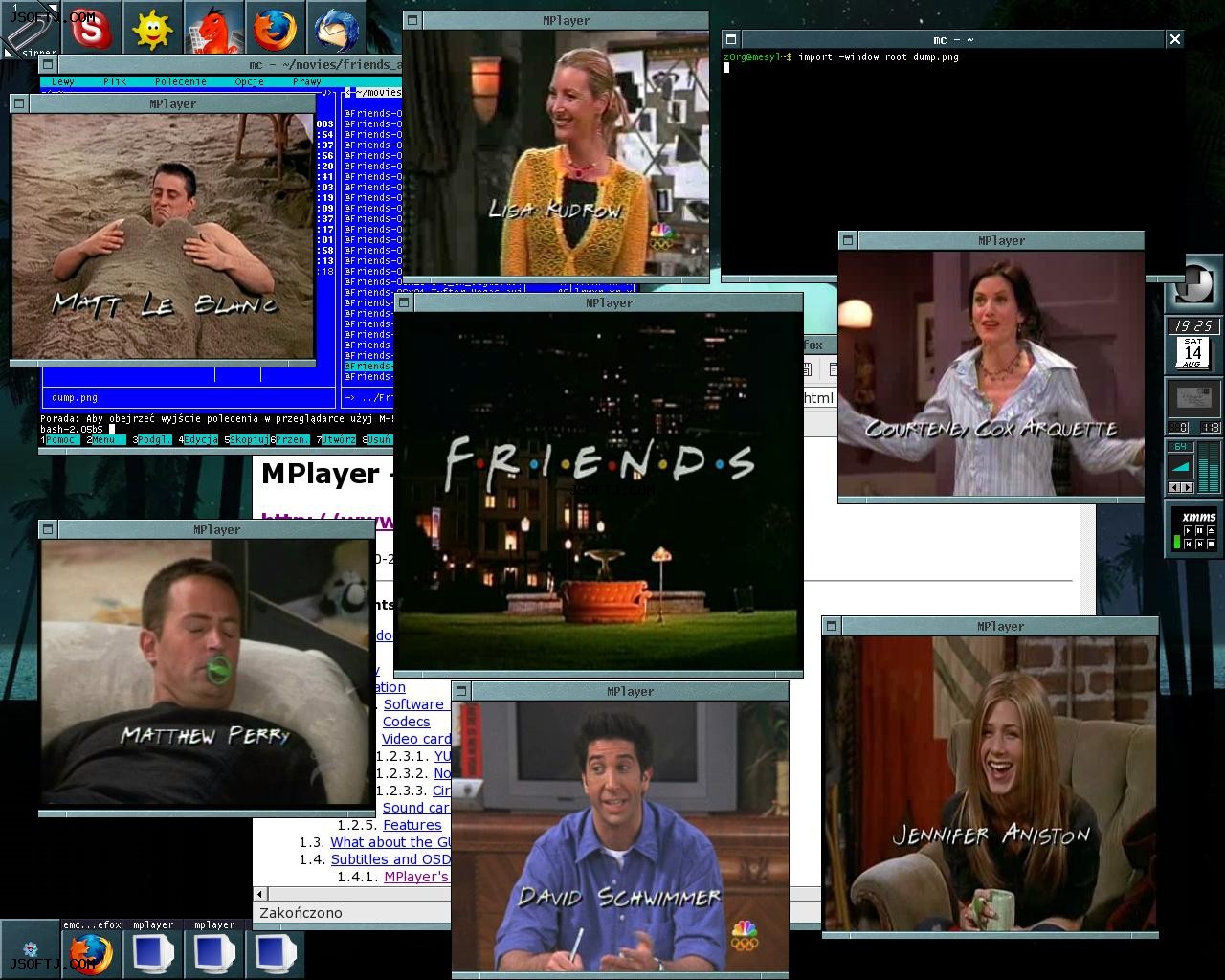Viewport: 1225px width, 980px height.
Task: Click the Edycja function key button
Action: pos(201,440)
